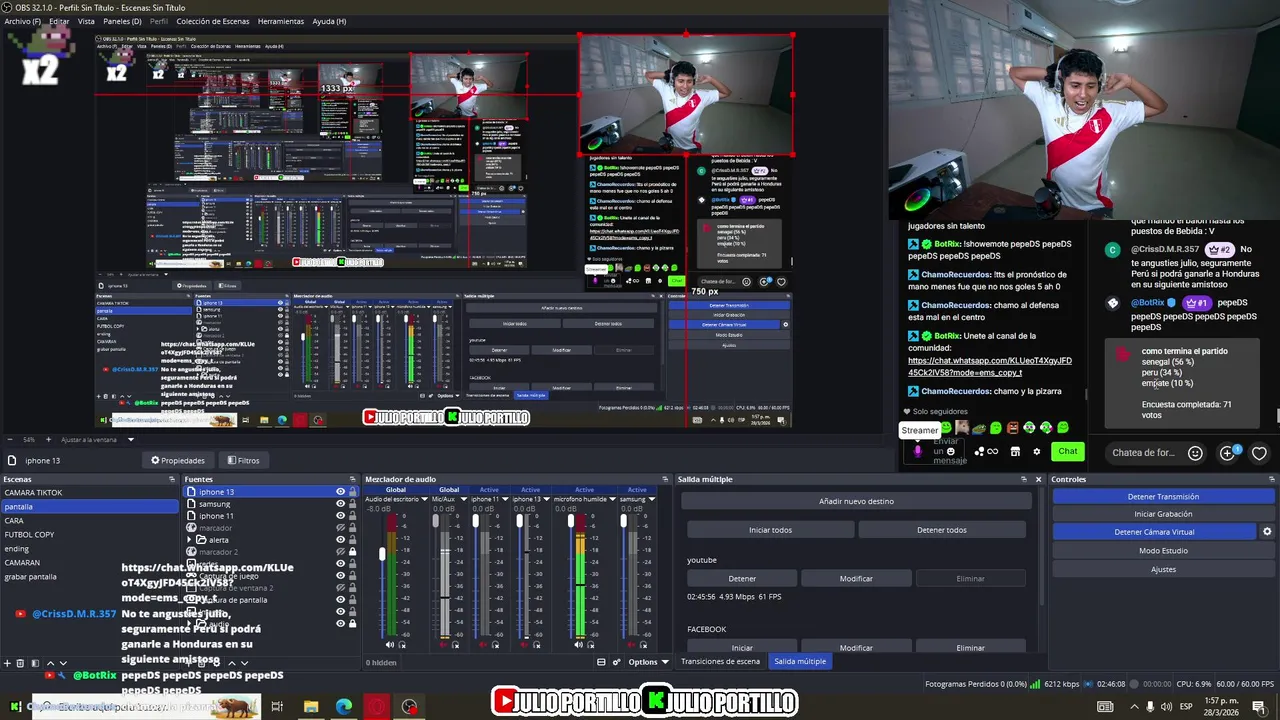Open Propiedades for iphone 13
This screenshot has height=720, width=1280.
coord(178,460)
